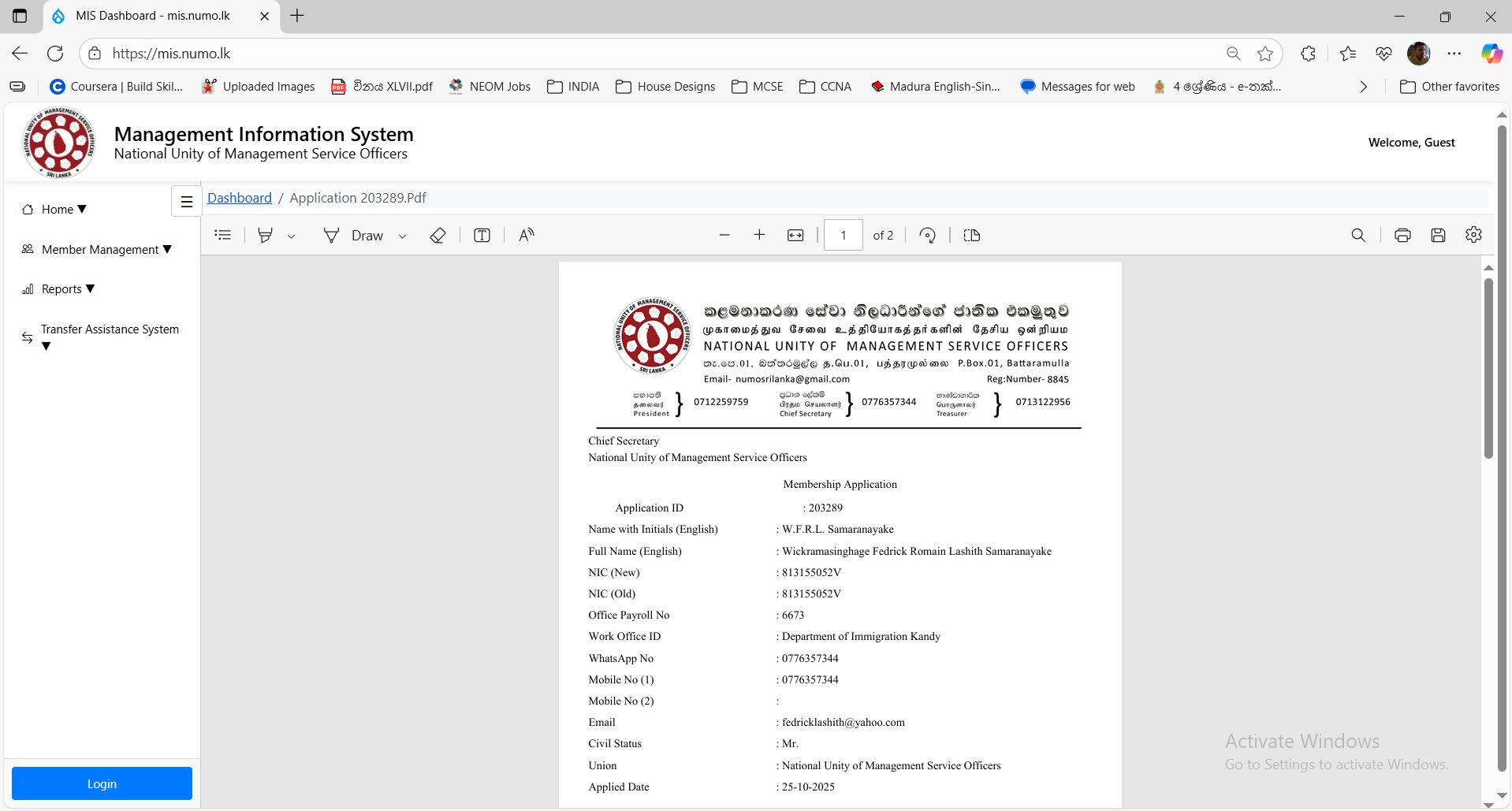Open the PDF table of contents
1512x811 pixels.
[223, 235]
